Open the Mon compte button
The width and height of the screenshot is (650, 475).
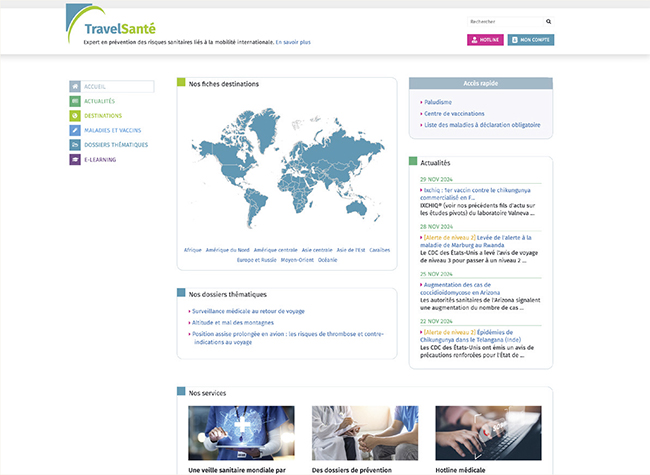point(531,40)
